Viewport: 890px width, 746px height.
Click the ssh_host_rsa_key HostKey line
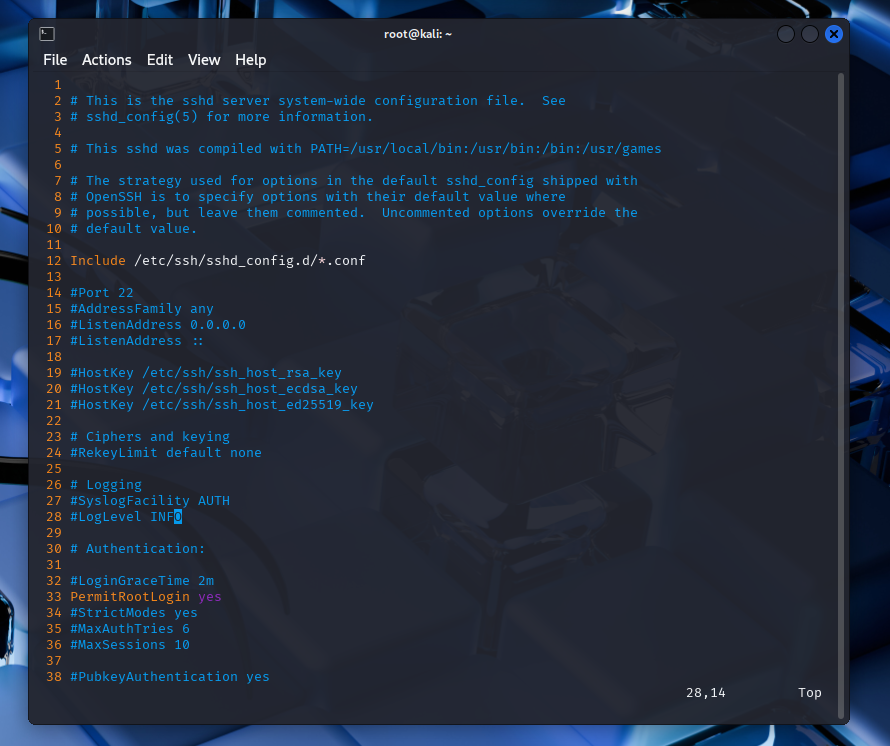(x=205, y=373)
